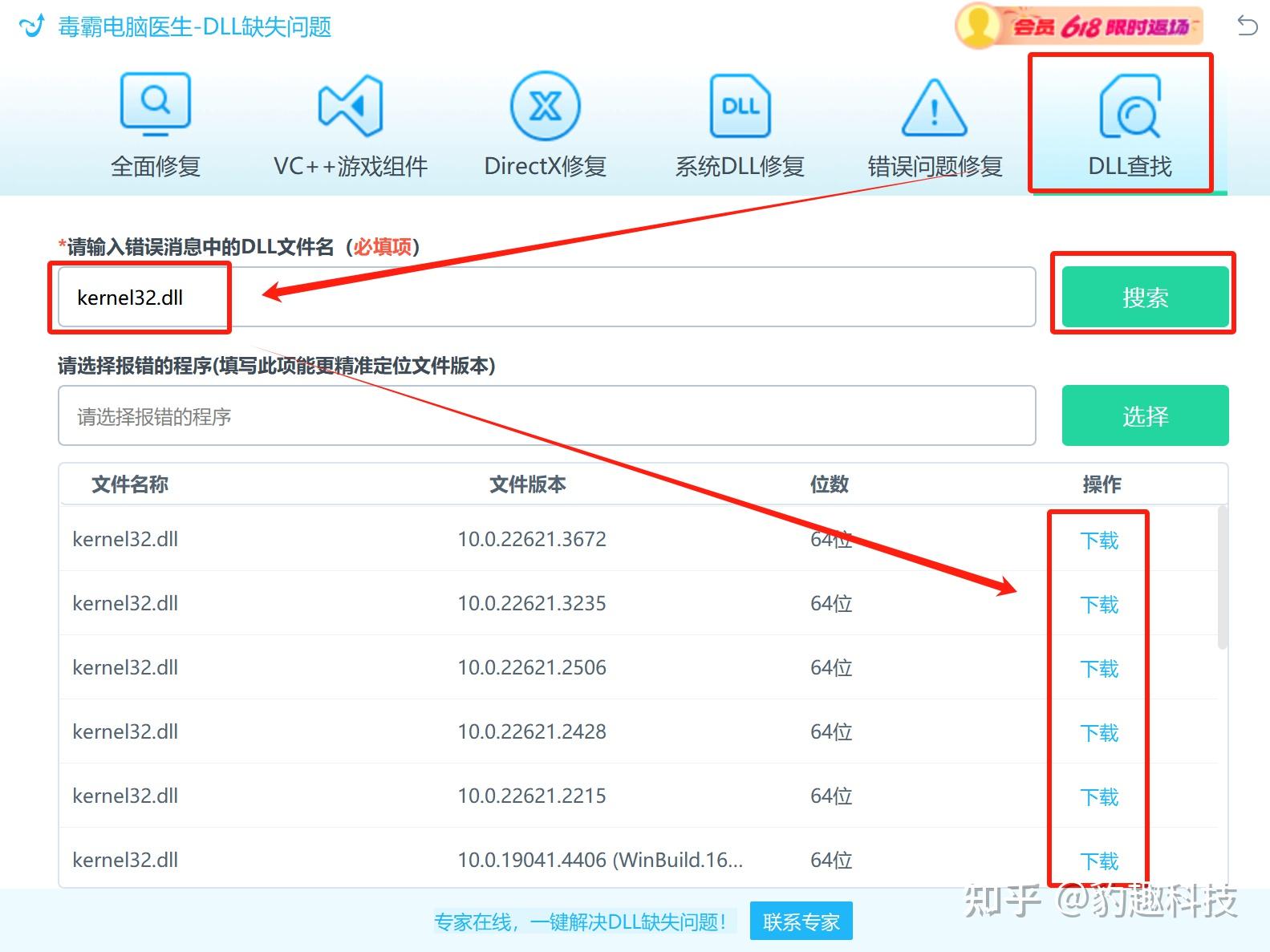Click the 操作 column header
The width and height of the screenshot is (1270, 952).
tap(1102, 484)
